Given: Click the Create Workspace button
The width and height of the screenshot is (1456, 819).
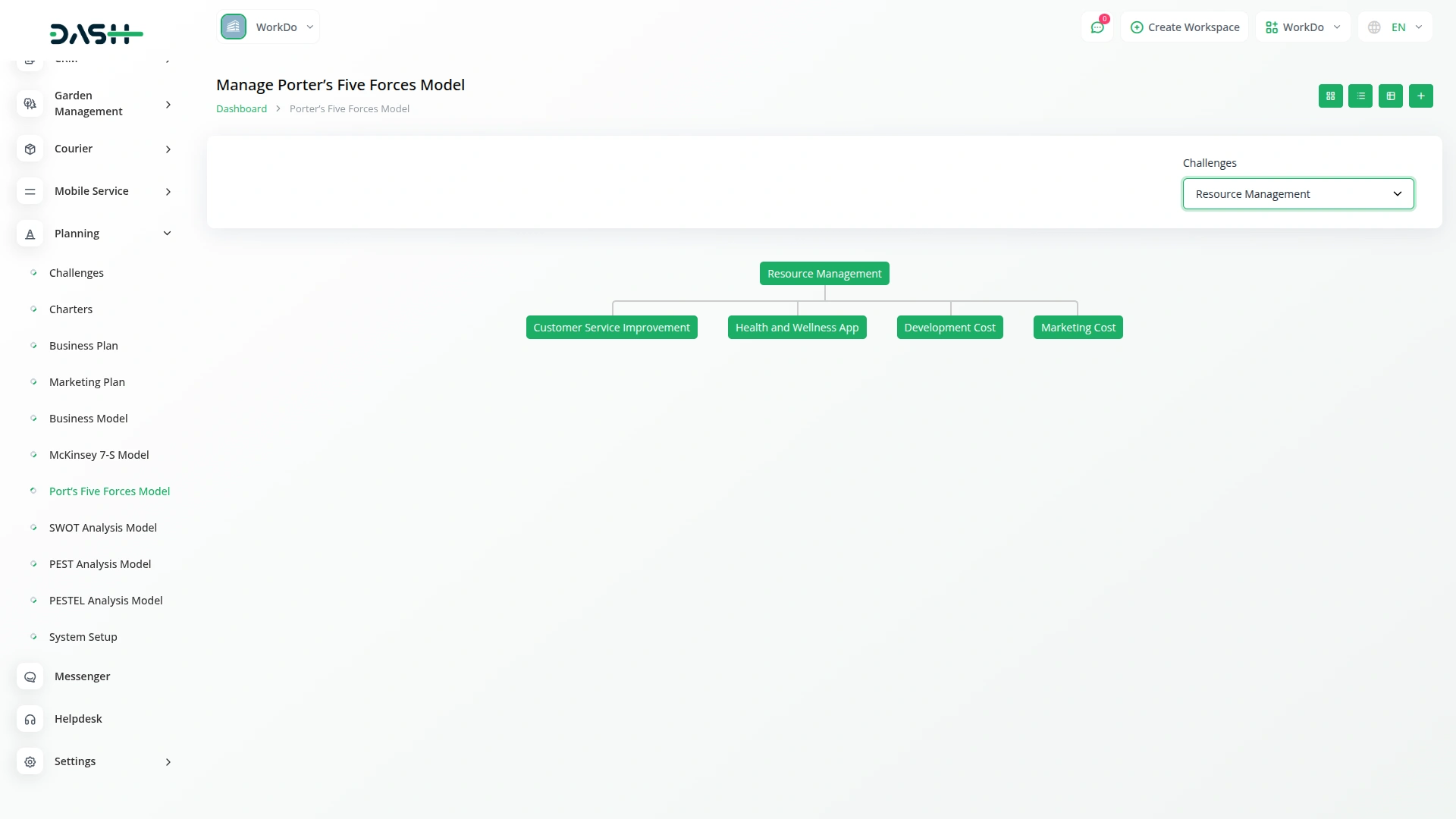Looking at the screenshot, I should pos(1185,27).
